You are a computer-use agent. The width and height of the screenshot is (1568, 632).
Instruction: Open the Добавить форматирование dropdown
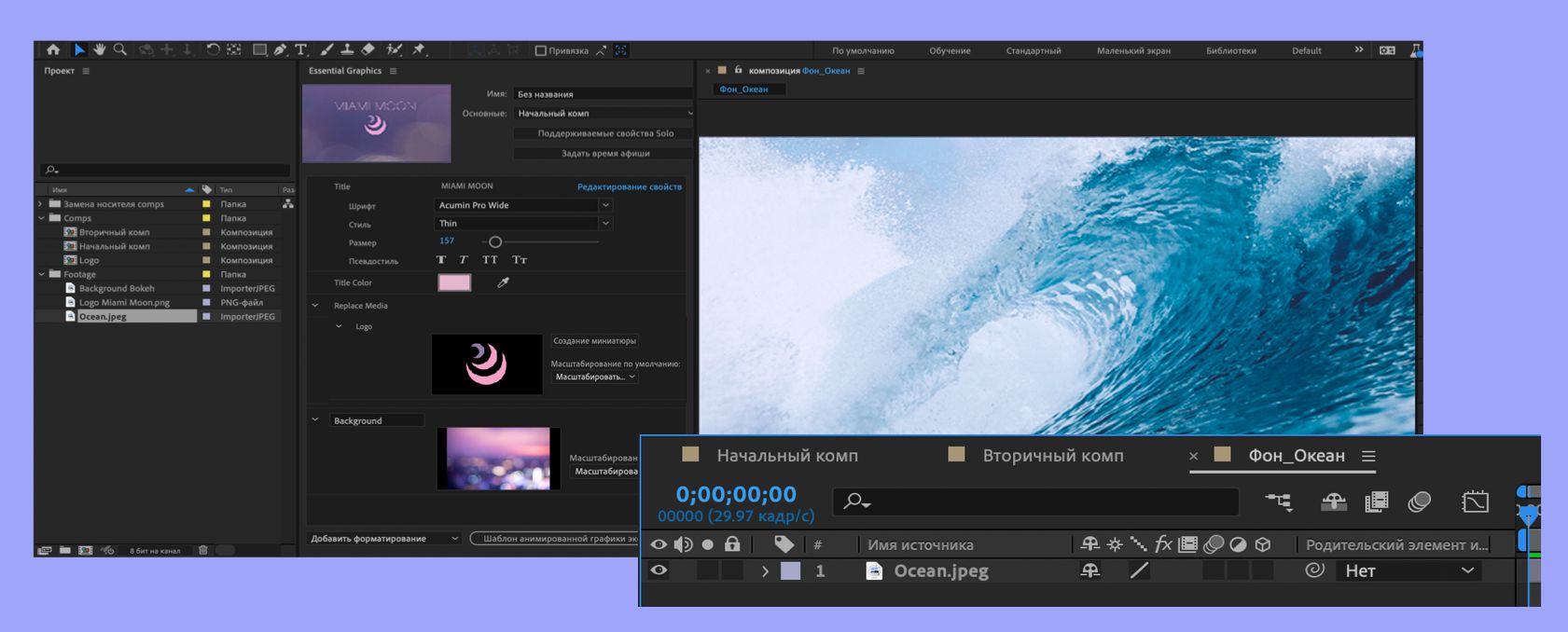[x=383, y=539]
